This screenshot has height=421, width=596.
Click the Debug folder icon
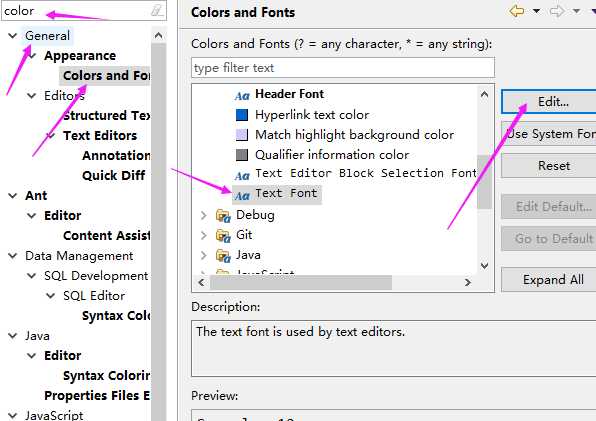pos(223,215)
